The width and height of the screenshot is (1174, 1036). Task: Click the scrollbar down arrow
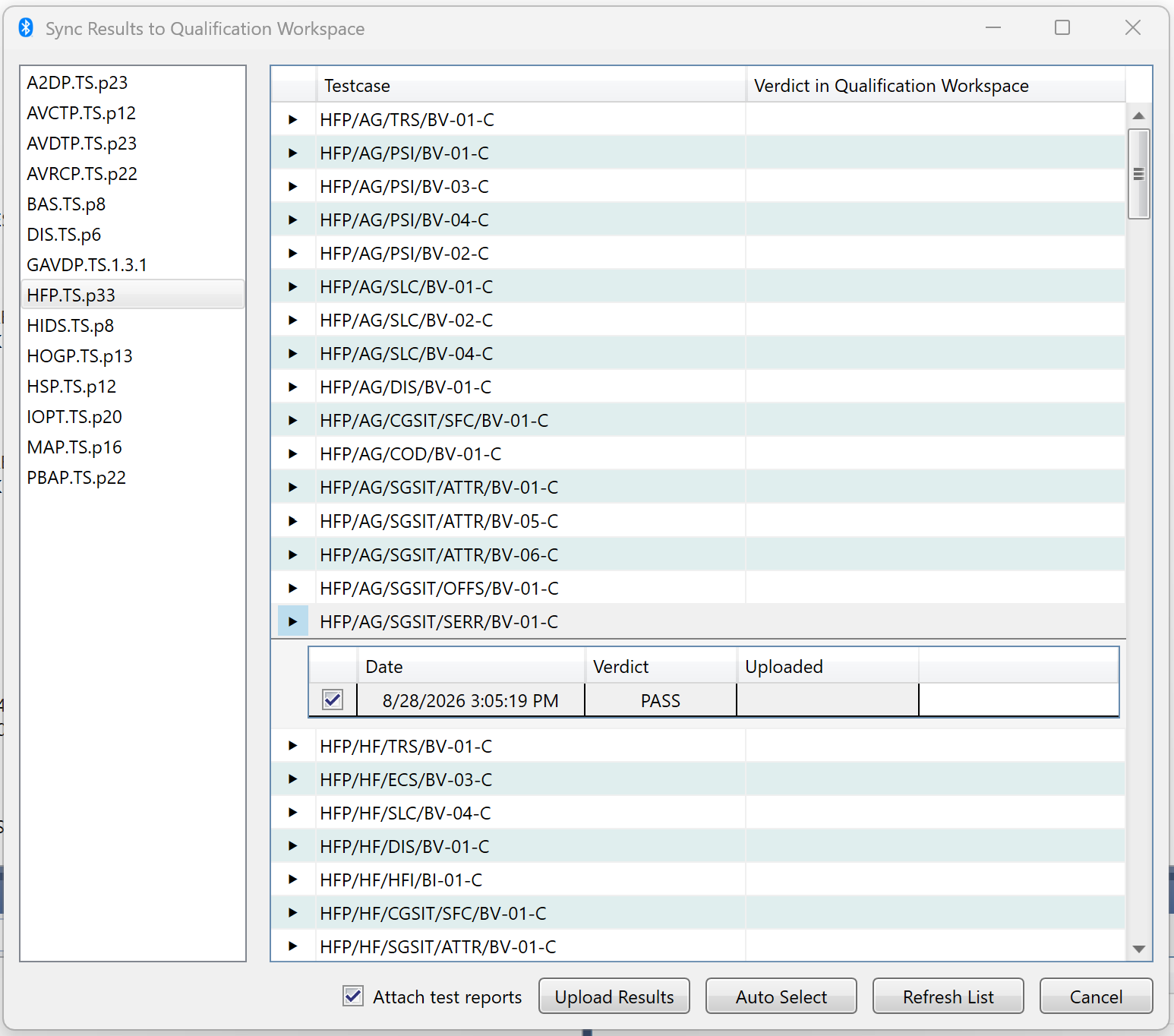tap(1138, 948)
